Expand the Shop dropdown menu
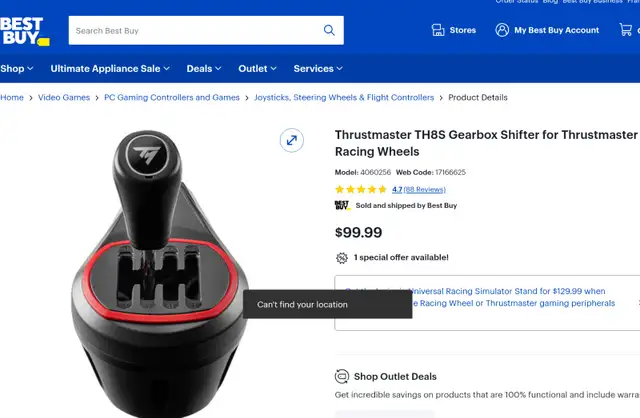This screenshot has height=418, width=640. (x=17, y=69)
